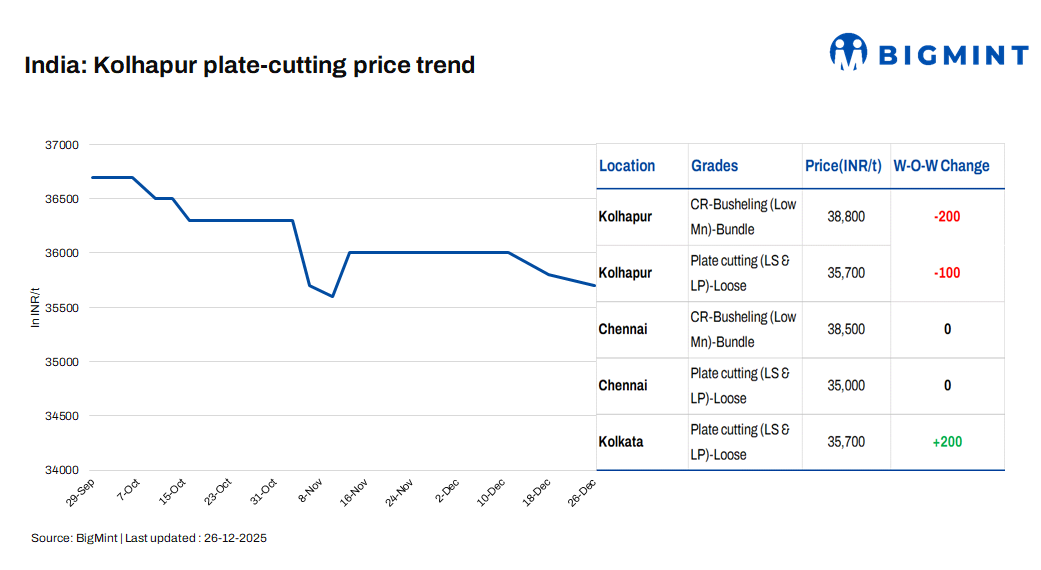Select the 29-Sep x-axis date label
This screenshot has width=1041, height=570.
click(83, 491)
